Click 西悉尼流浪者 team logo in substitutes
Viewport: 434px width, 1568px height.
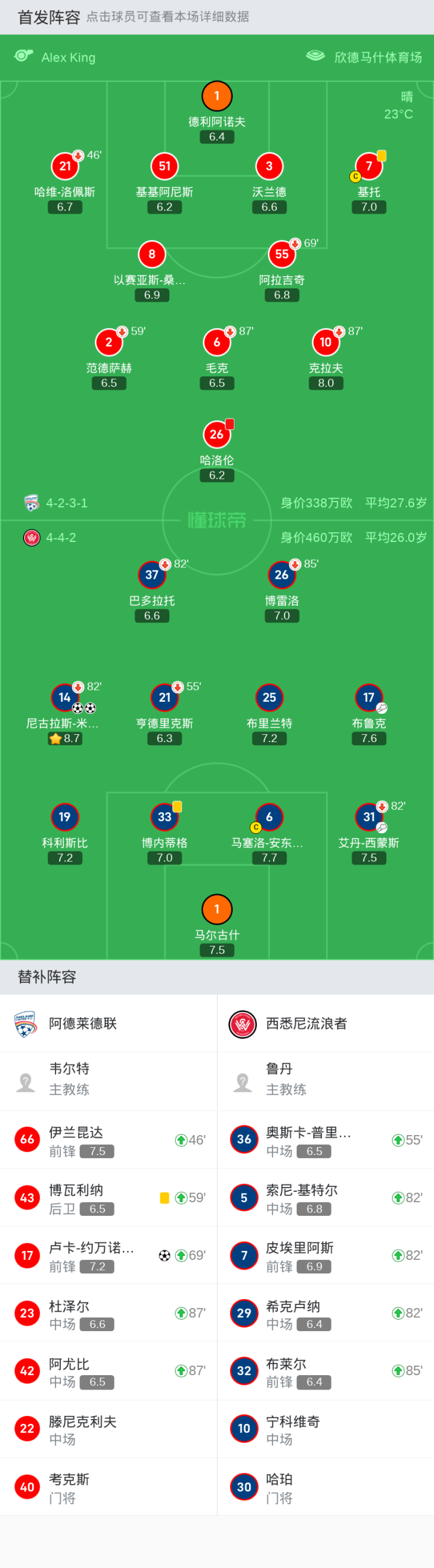(242, 1024)
